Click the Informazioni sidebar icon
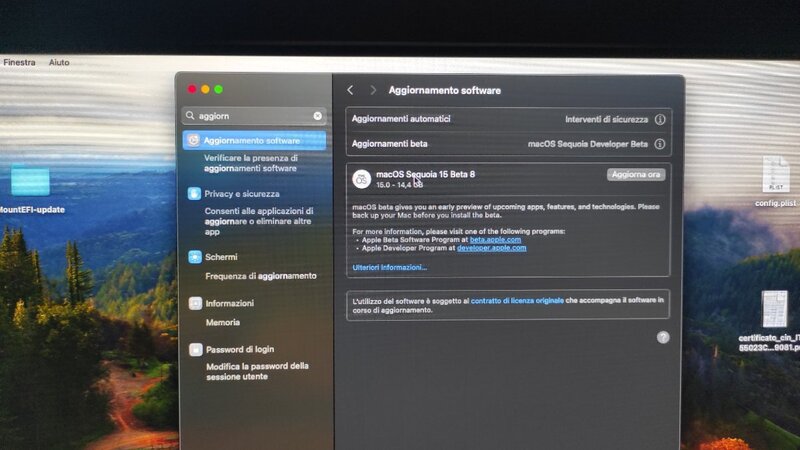800x450 pixels. [195, 303]
